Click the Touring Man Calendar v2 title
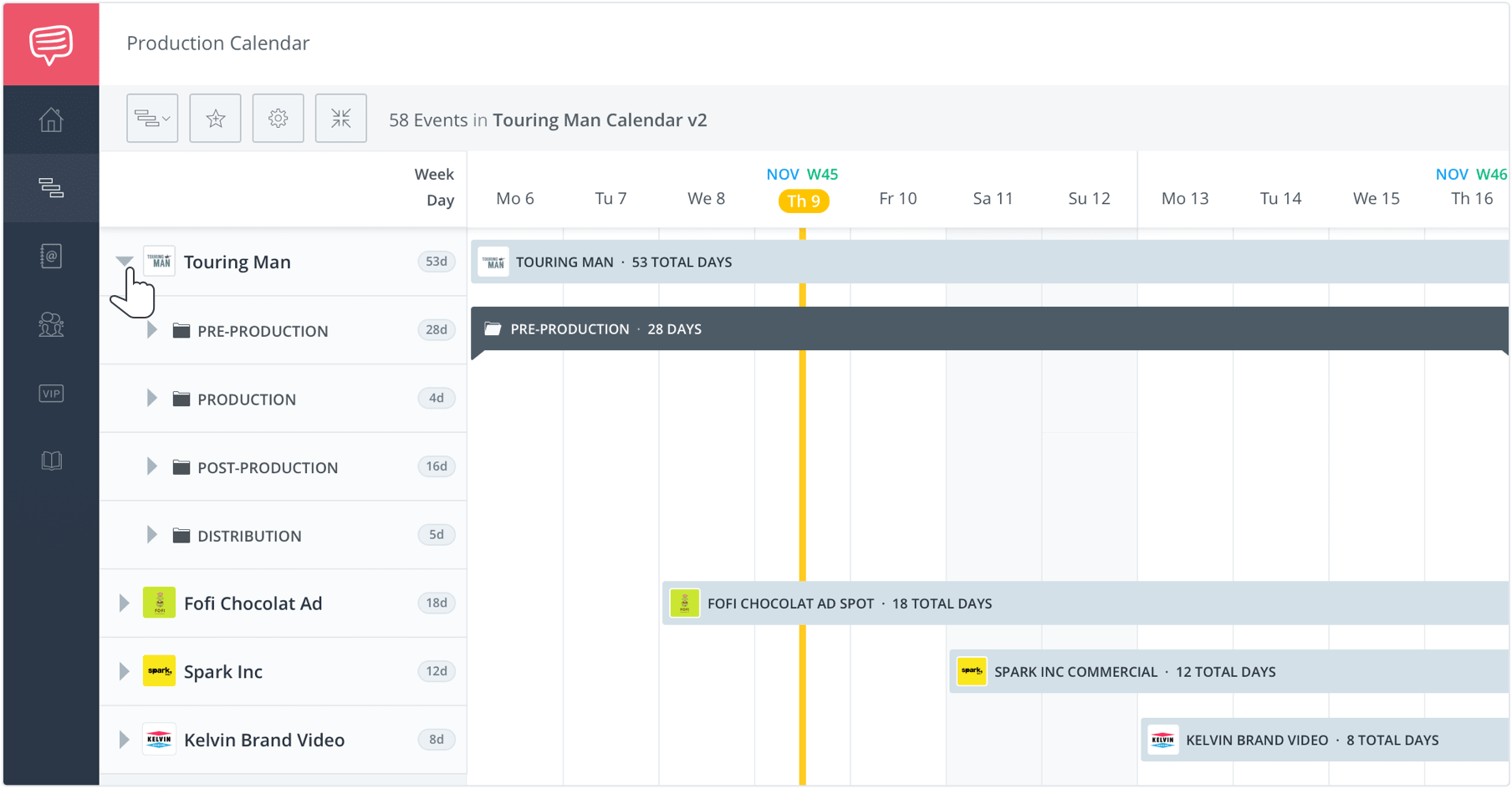Screen dimensions: 1512x789 600,120
